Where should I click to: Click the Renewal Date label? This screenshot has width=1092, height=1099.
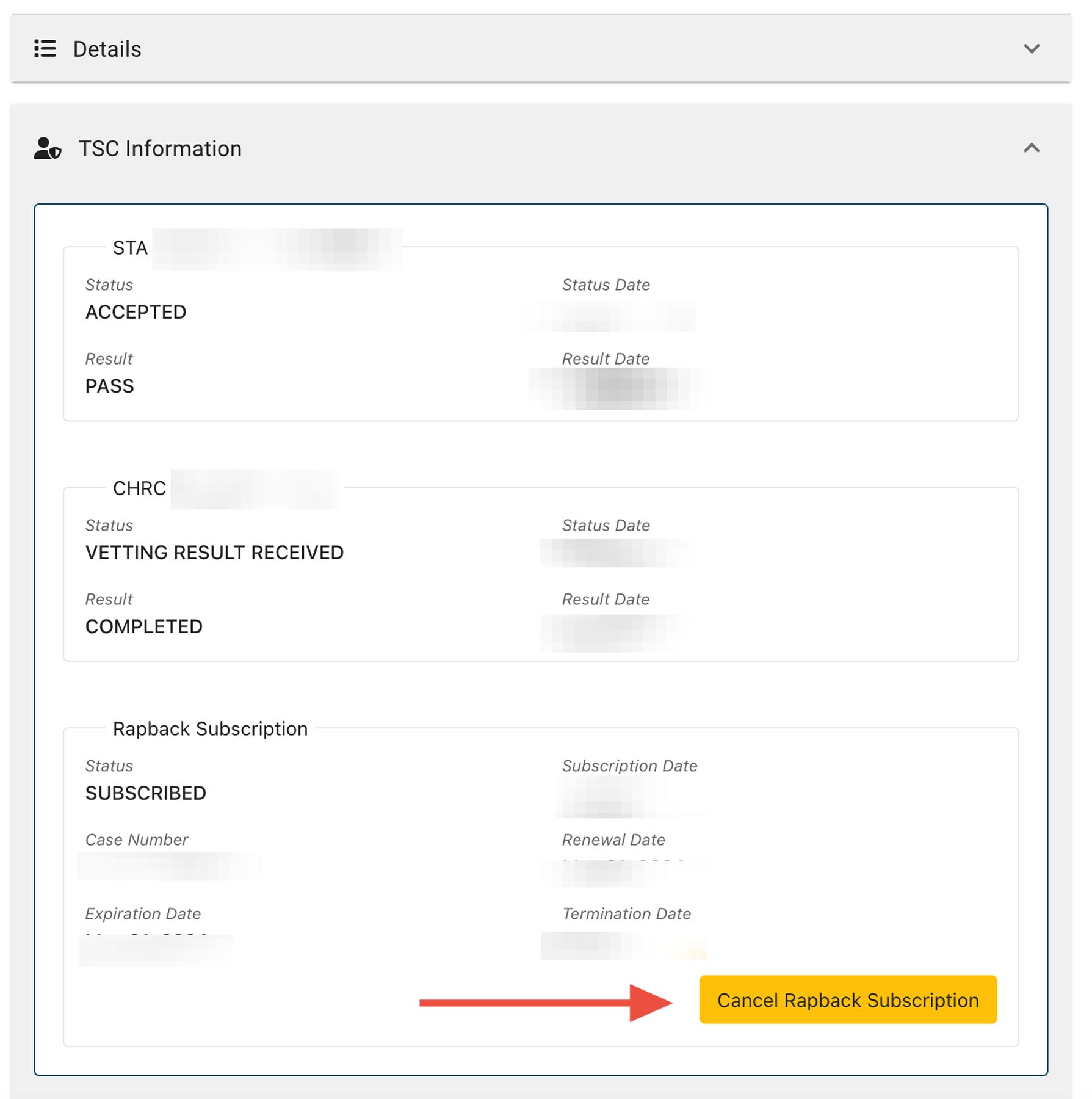point(613,840)
